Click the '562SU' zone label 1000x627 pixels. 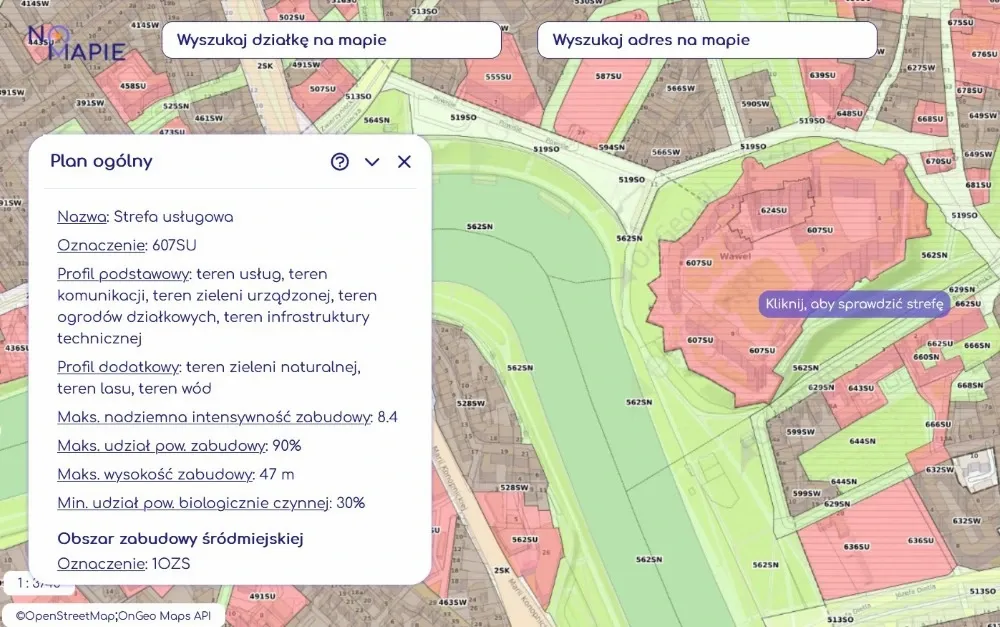(x=525, y=540)
